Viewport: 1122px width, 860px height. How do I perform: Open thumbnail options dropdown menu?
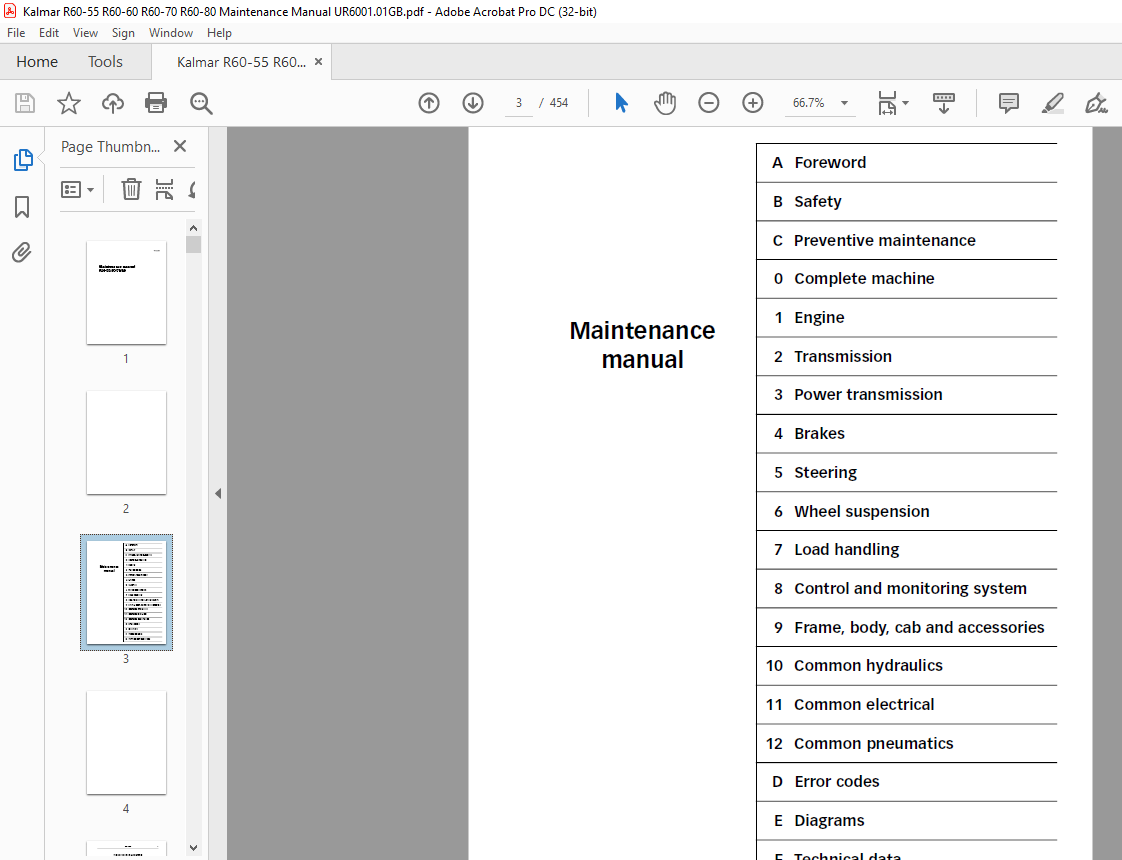coord(78,190)
